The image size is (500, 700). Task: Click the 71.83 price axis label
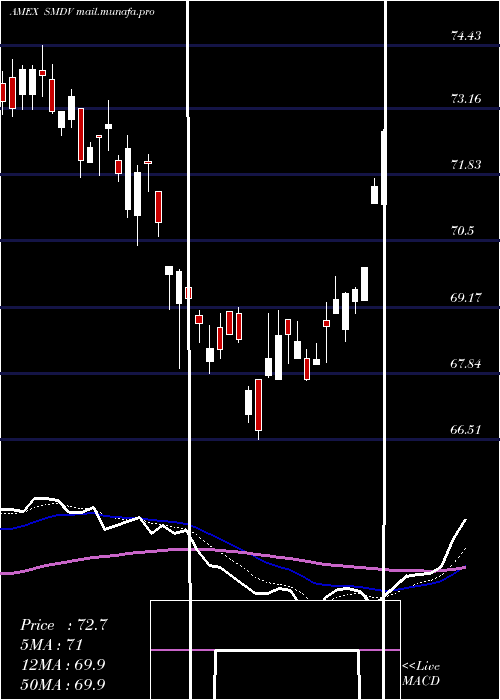466,165
